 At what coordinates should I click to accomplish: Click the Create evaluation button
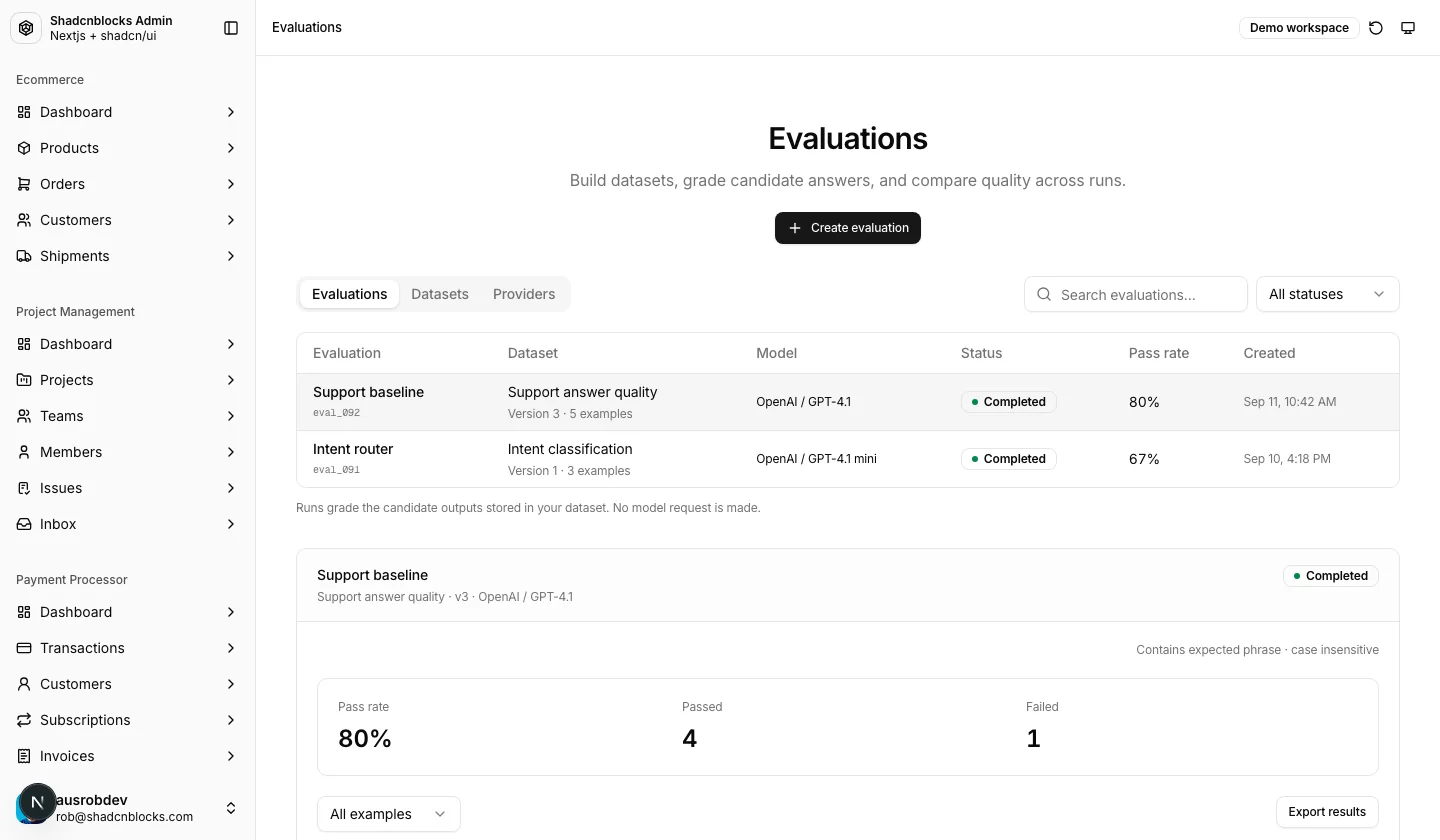[x=848, y=228]
